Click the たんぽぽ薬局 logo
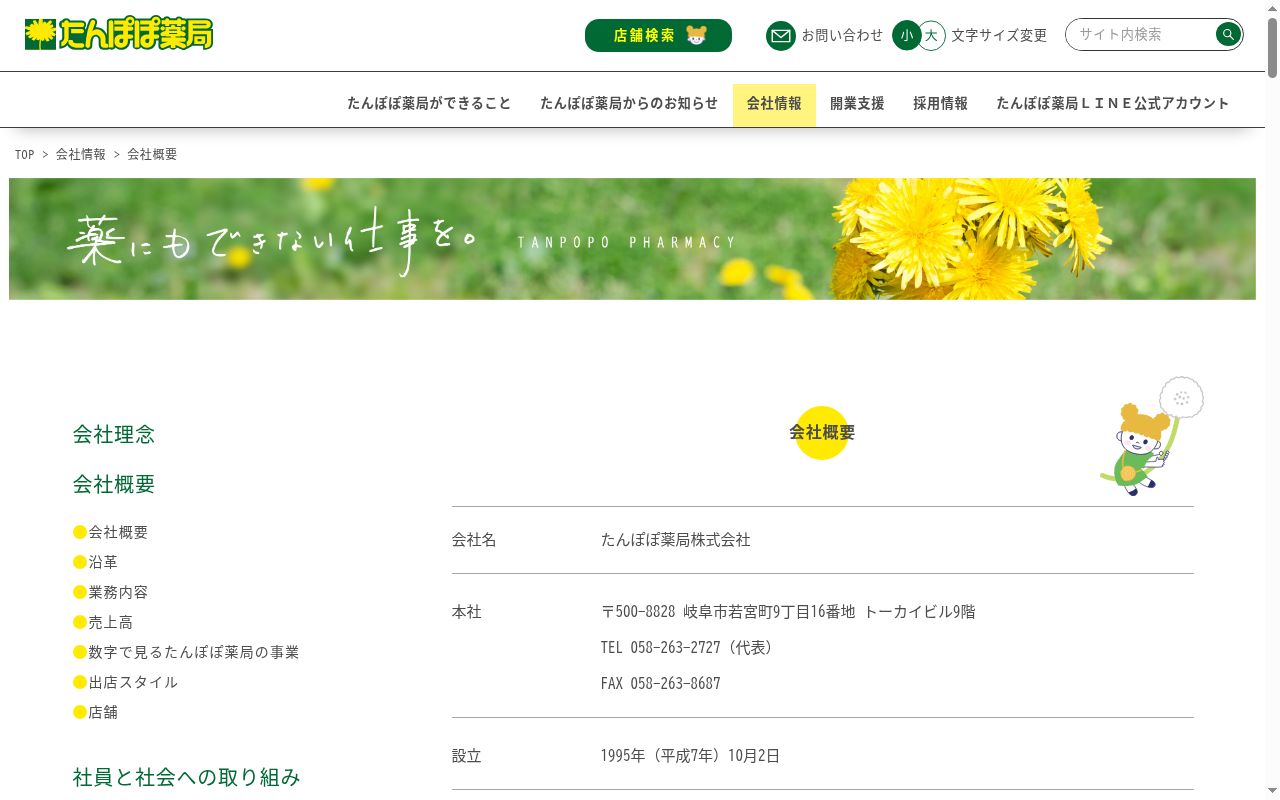 tap(119, 34)
